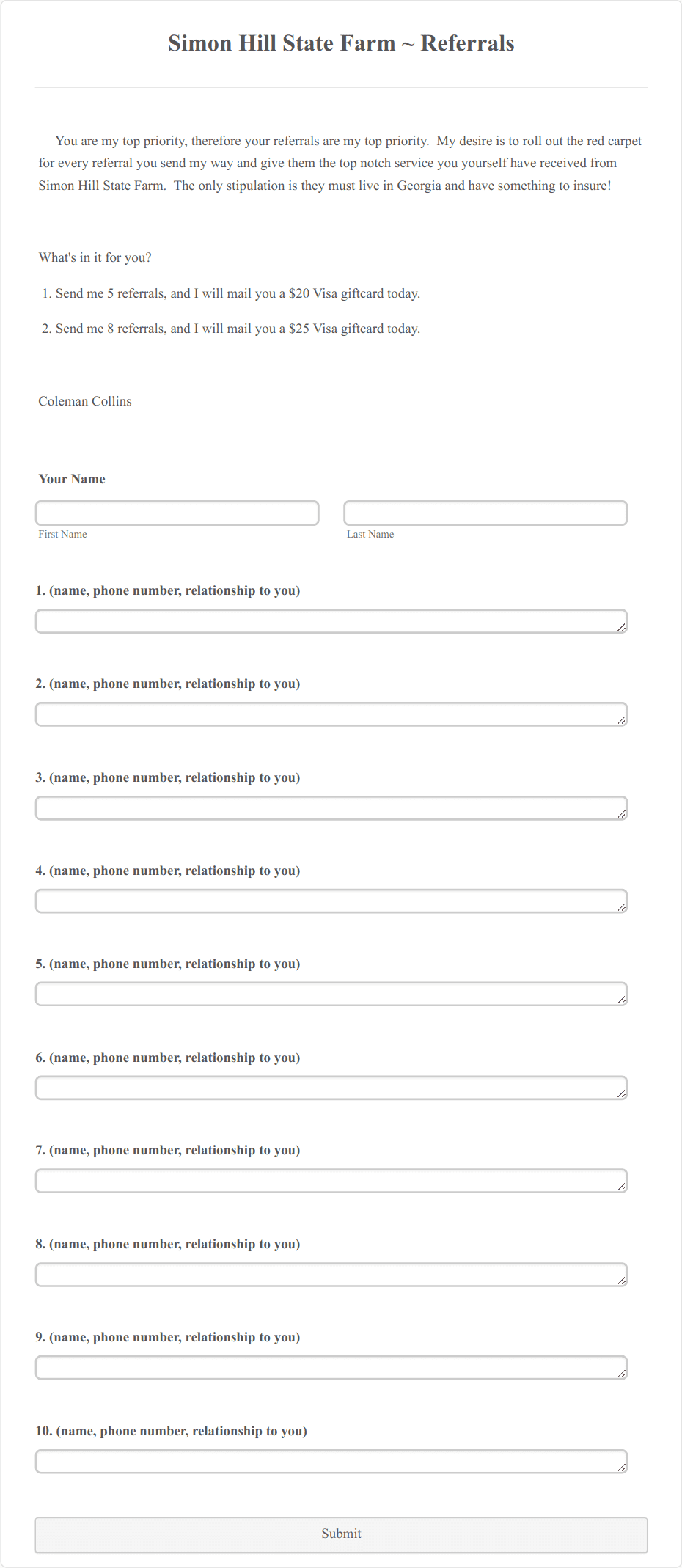Click the What's in it for you text

pyautogui.click(x=95, y=257)
